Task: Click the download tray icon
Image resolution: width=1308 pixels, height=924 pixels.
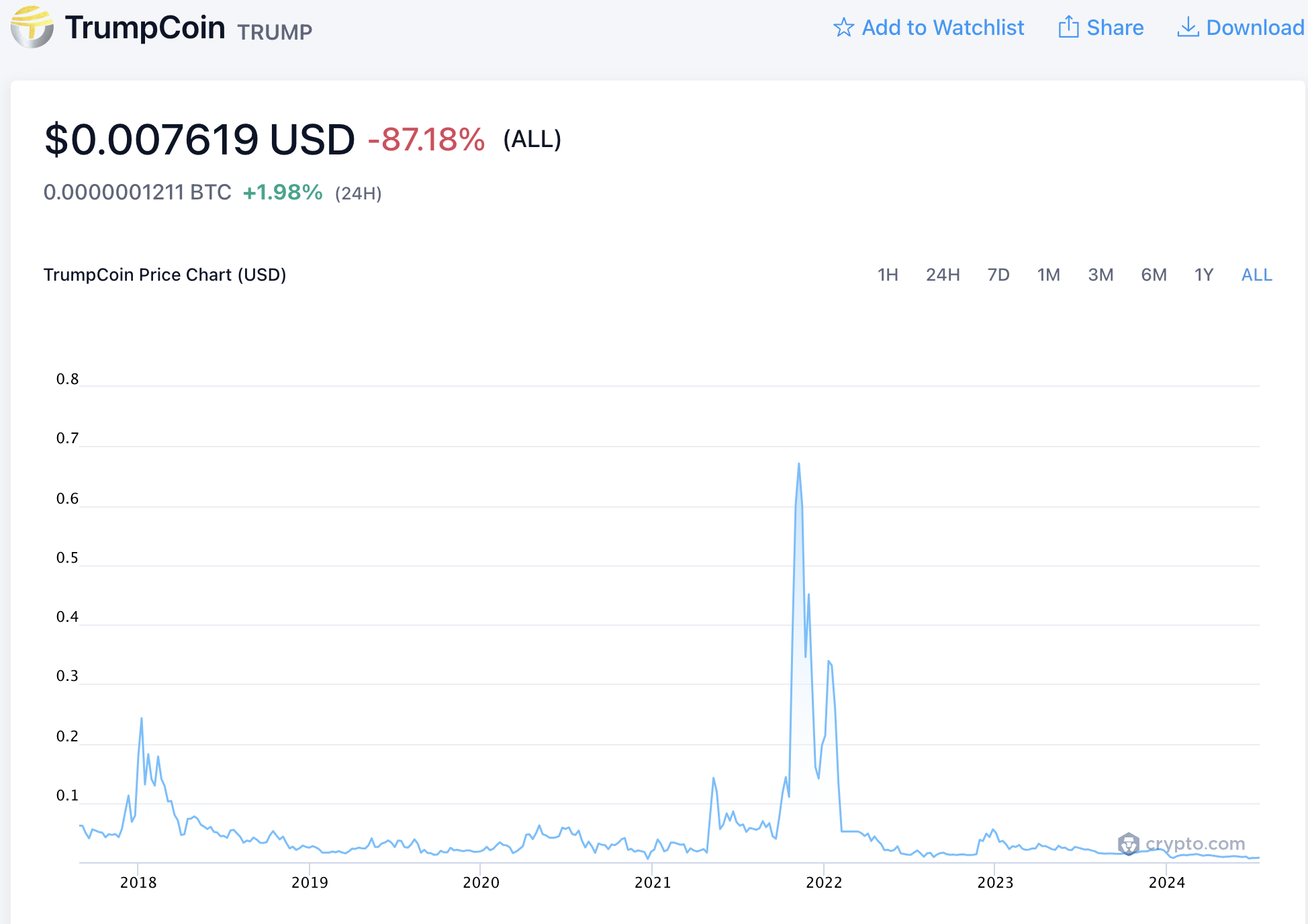Action: [x=1188, y=27]
